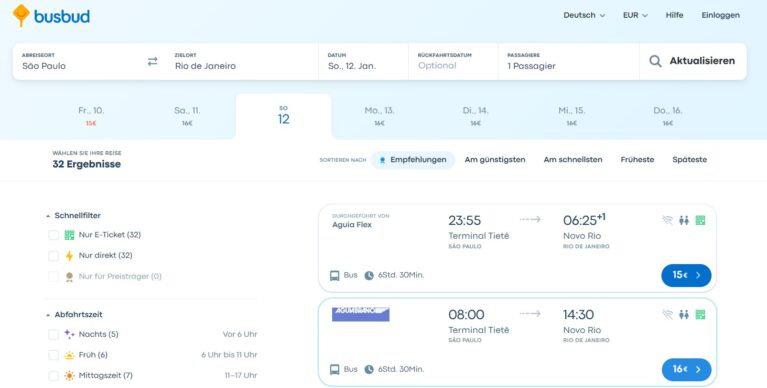Viewport: 767px width, 388px height.
Task: Click restroom icon on Aguia Flex trip
Action: 684,220
